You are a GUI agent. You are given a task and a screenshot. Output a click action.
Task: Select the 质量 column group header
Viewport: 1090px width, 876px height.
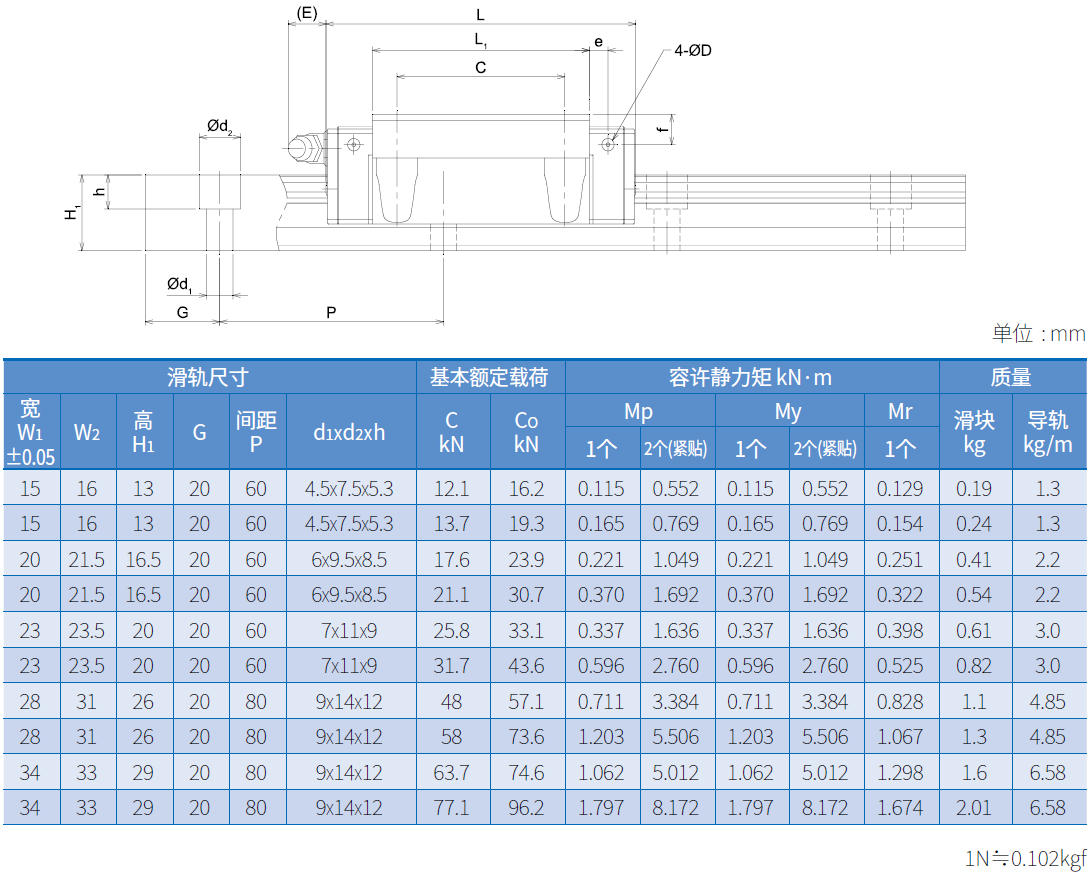pos(1011,377)
